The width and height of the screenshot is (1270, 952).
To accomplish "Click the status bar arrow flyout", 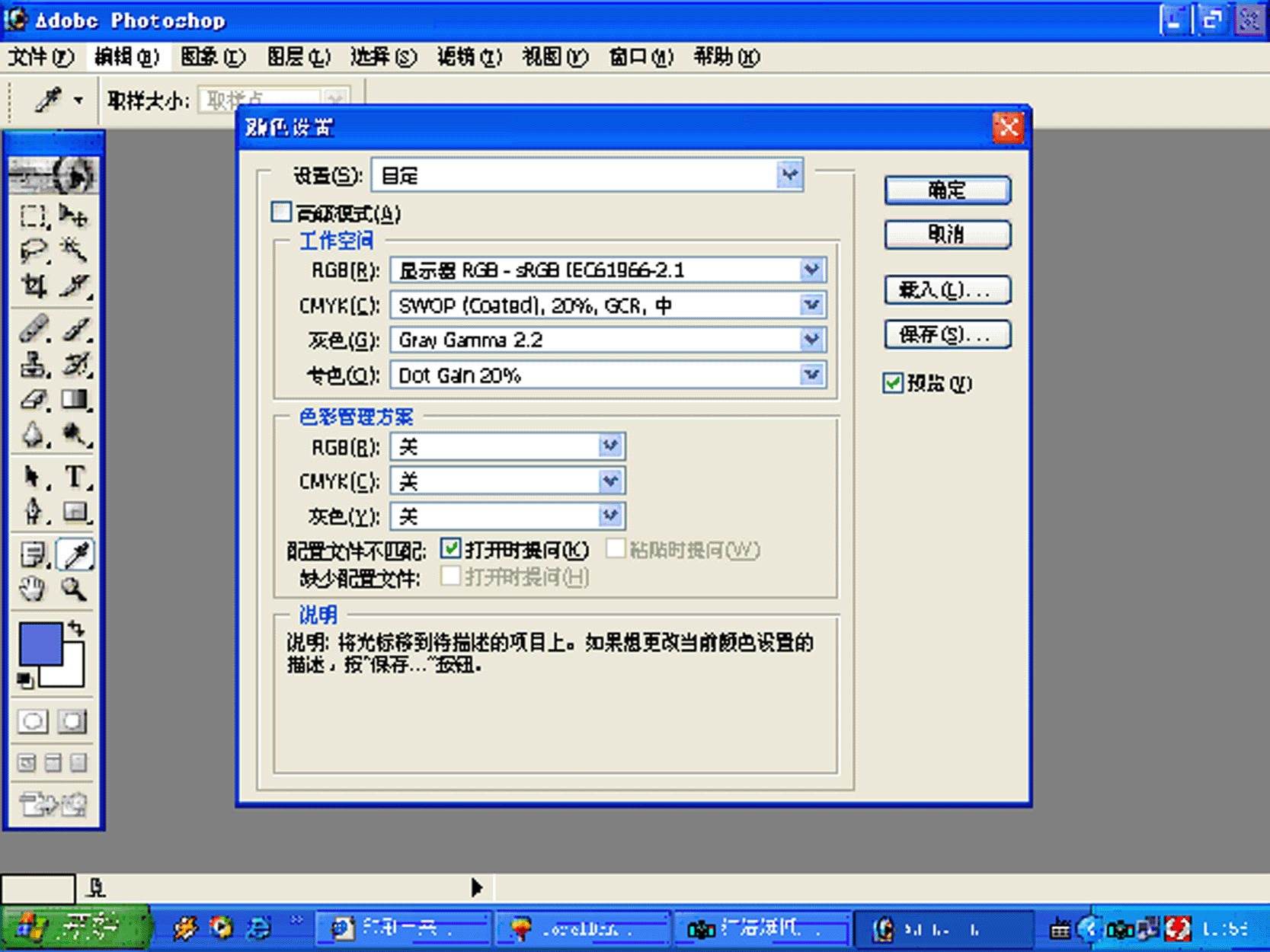I will click(x=477, y=887).
